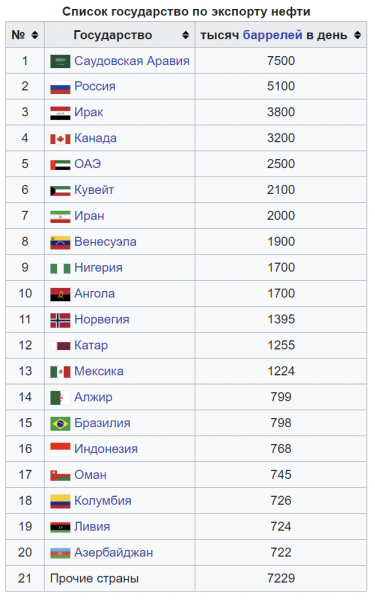Screen dimensions: 375x600
Task: Sort table by Государство column arrows
Action: 186,35
